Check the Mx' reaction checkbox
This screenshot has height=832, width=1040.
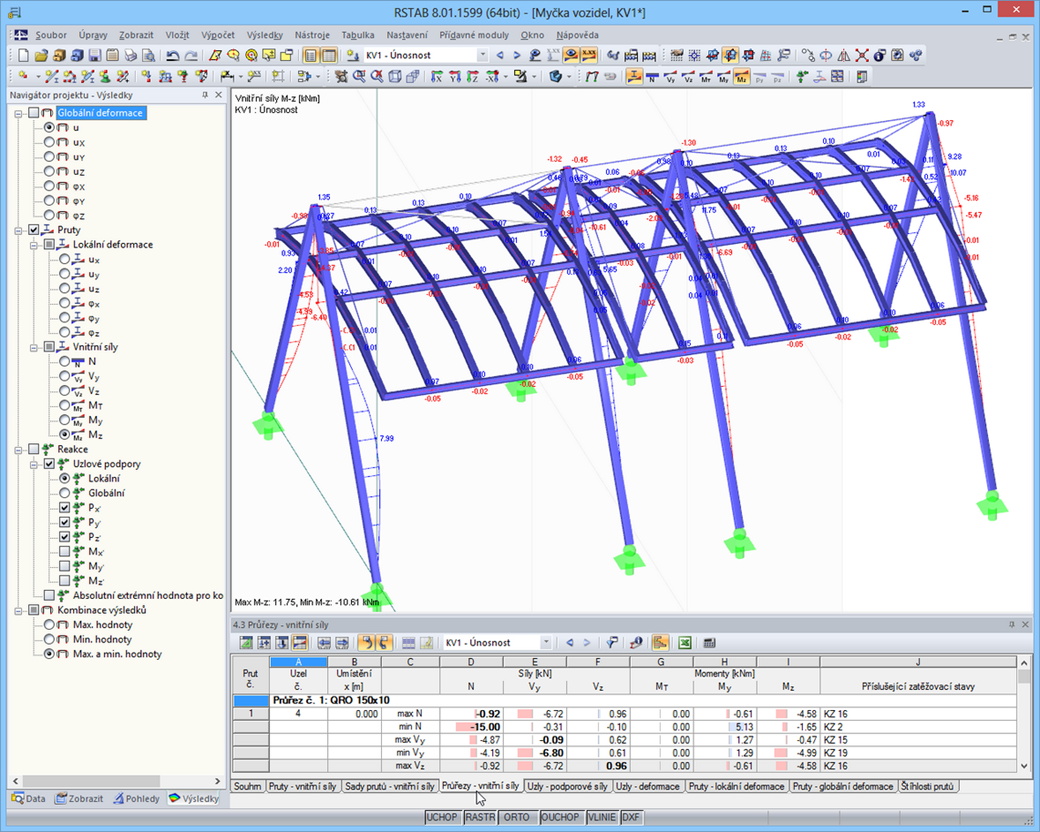pos(64,551)
